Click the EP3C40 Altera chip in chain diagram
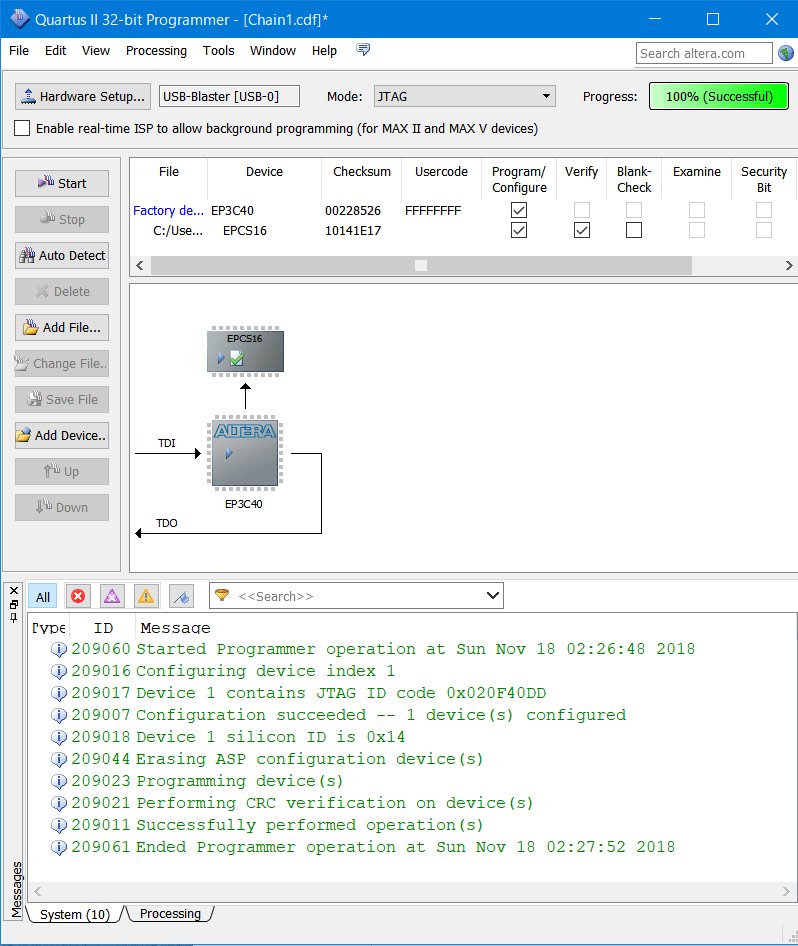Image resolution: width=798 pixels, height=946 pixels. [245, 452]
